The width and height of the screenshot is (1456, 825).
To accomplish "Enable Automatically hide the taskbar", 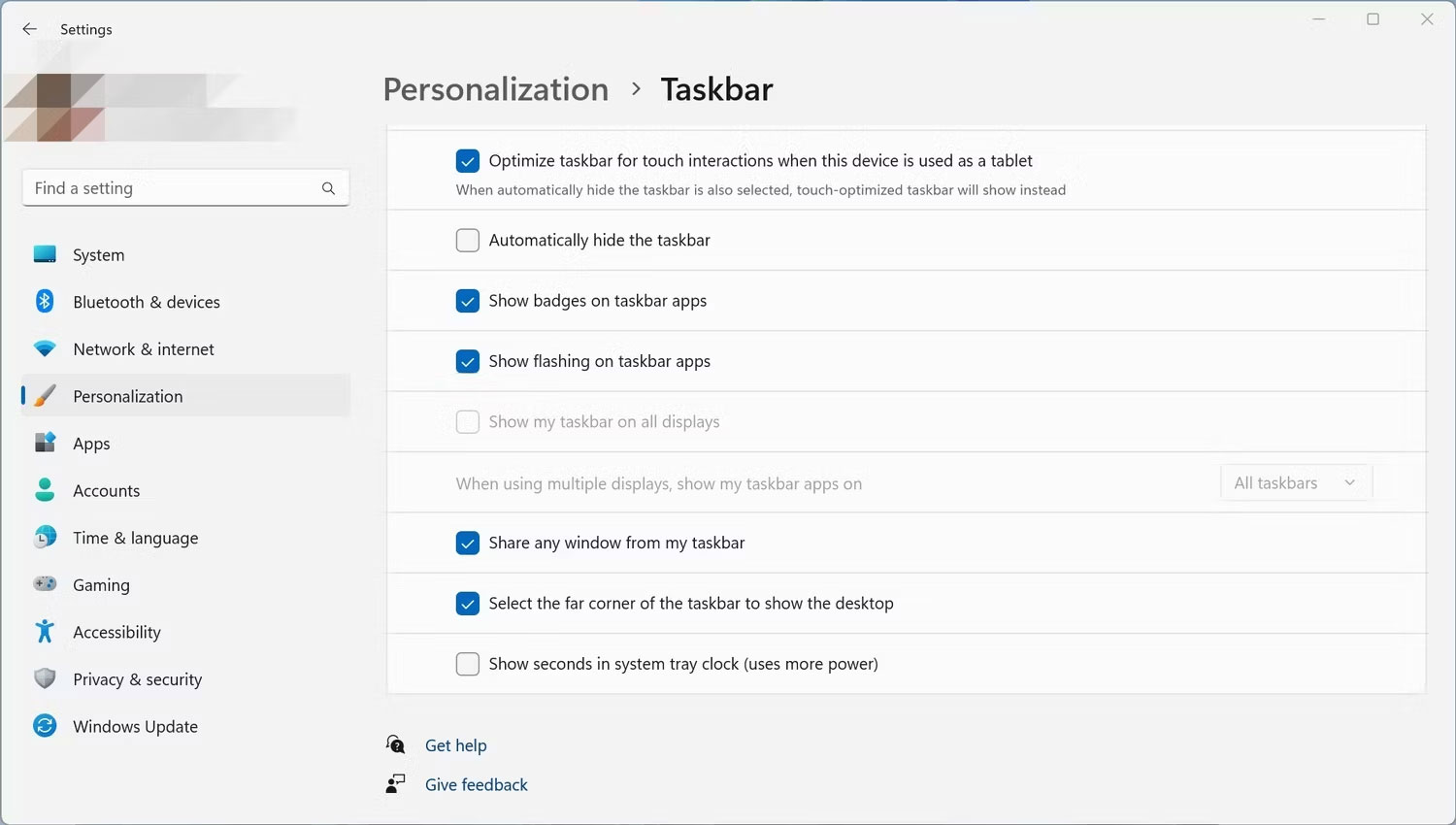I will point(467,240).
